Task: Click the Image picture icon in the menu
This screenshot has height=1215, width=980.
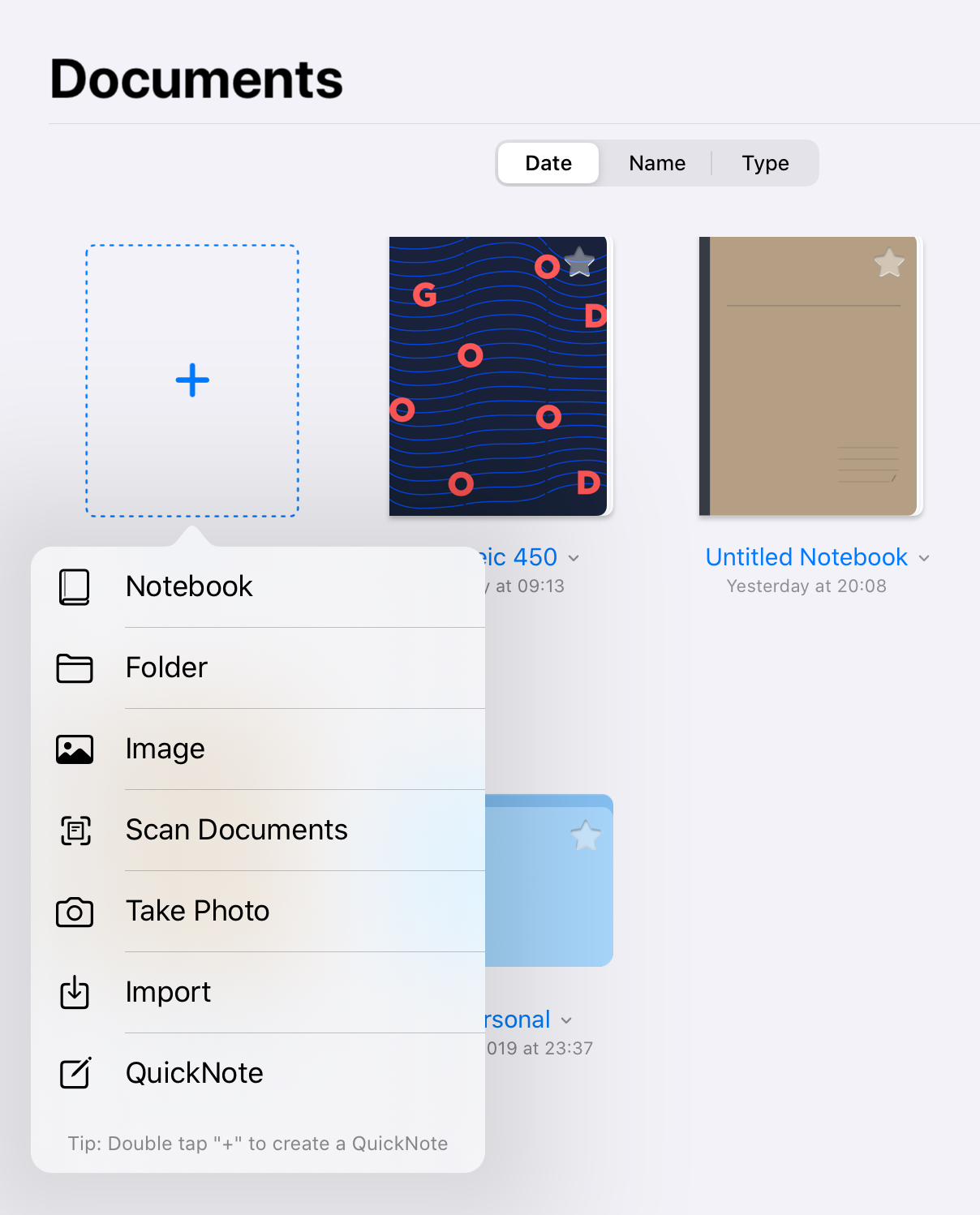Action: click(75, 749)
